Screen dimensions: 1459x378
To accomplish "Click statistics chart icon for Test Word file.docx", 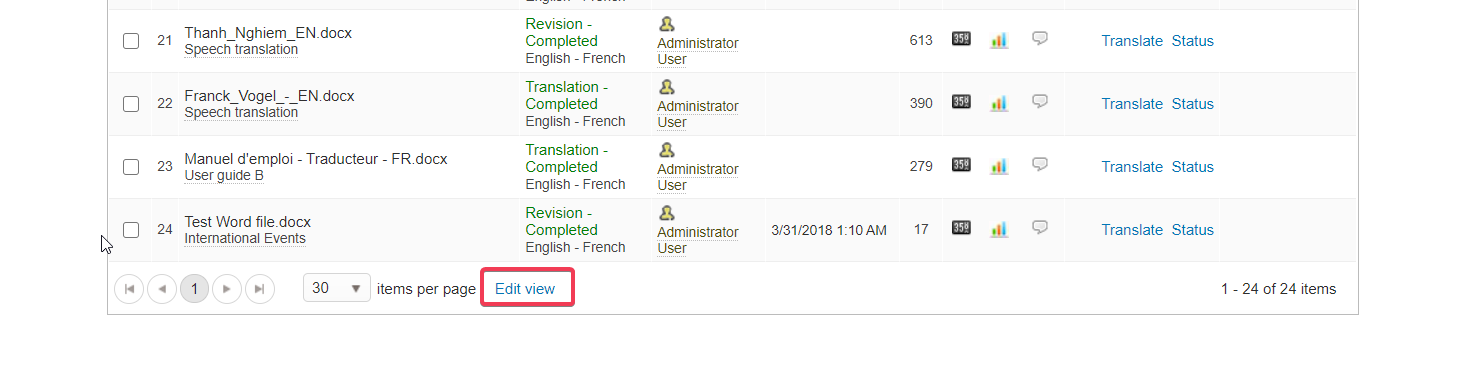I will point(999,229).
